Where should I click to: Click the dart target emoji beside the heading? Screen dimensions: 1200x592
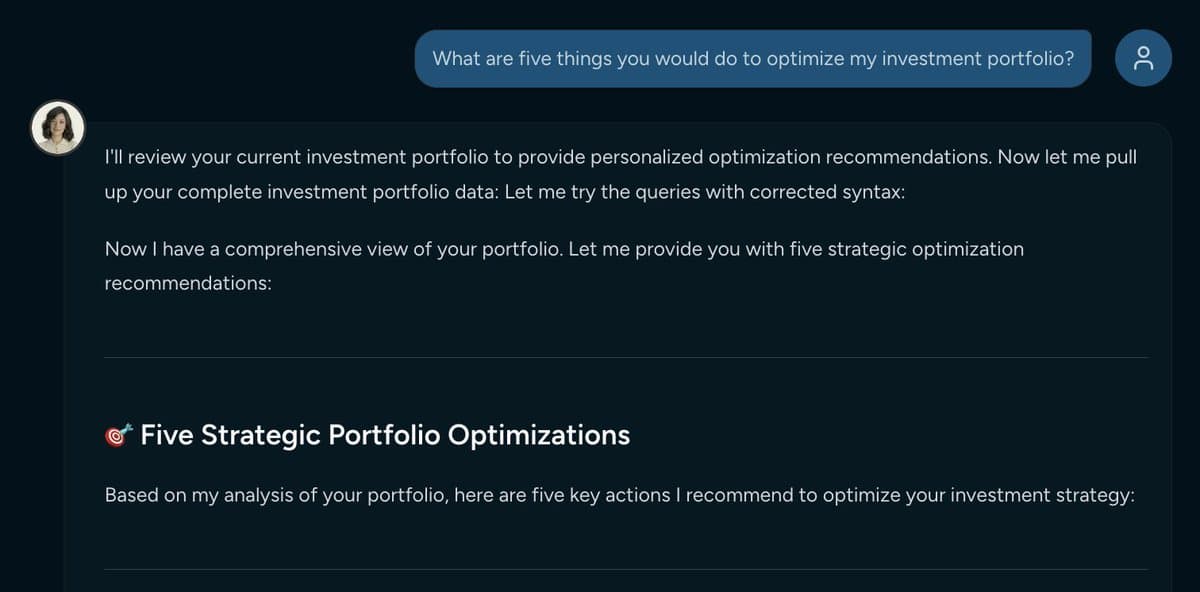(118, 435)
